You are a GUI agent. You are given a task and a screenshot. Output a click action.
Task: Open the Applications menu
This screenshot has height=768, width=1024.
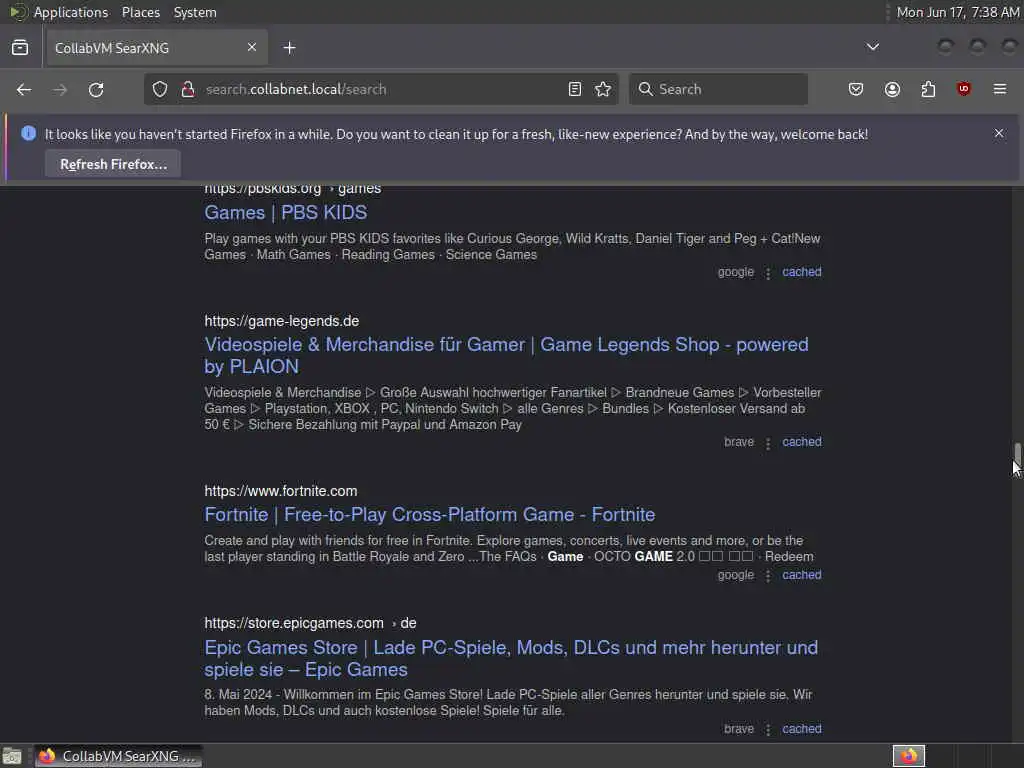click(71, 12)
